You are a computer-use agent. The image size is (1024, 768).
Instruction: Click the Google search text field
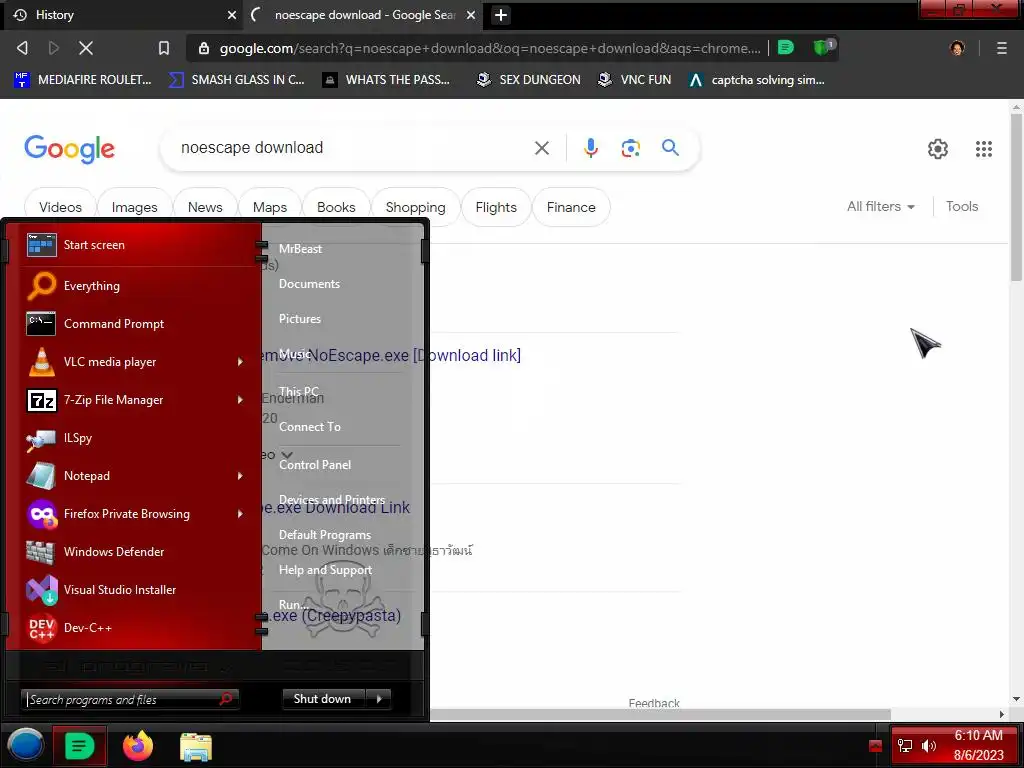353,148
